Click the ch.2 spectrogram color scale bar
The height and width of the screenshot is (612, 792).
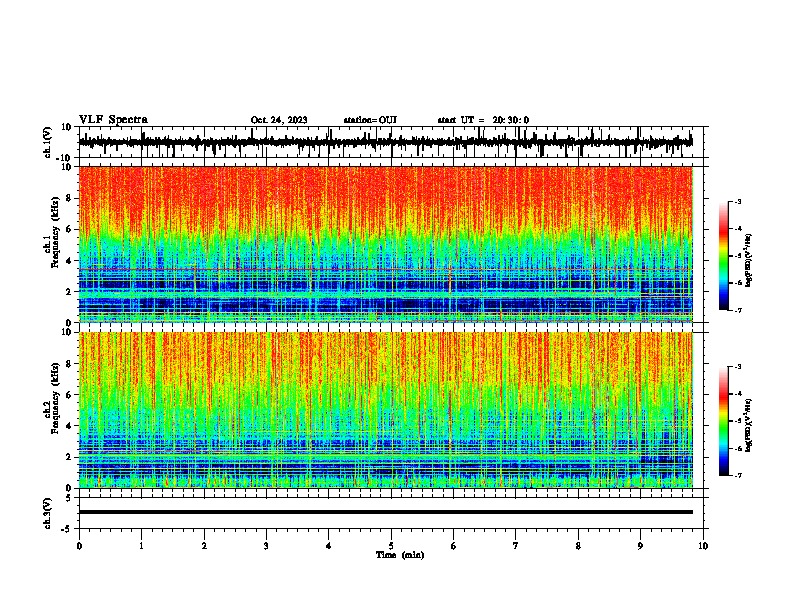(x=724, y=421)
